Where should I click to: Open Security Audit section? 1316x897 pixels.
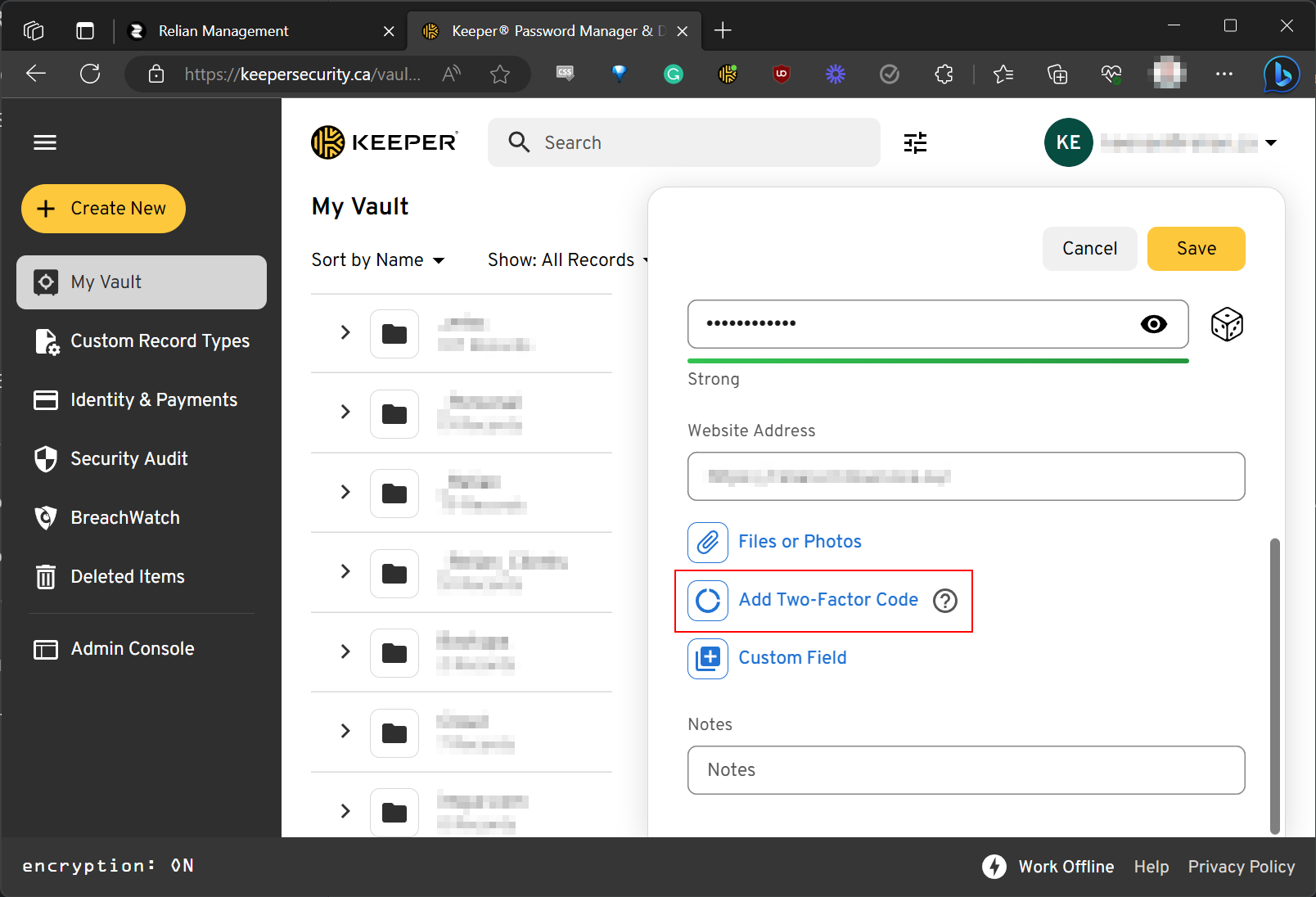[111, 459]
